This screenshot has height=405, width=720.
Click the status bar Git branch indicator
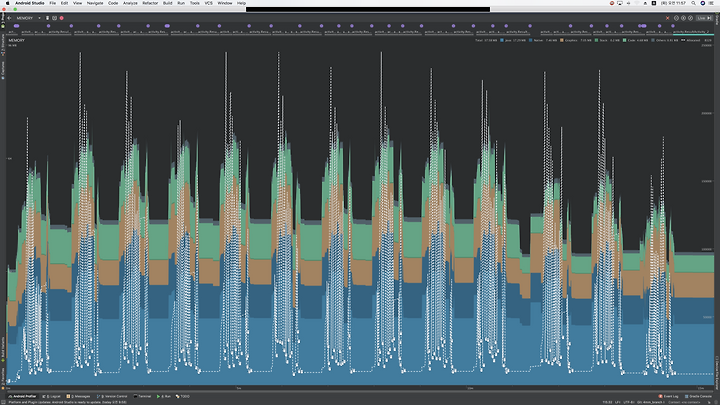651,402
